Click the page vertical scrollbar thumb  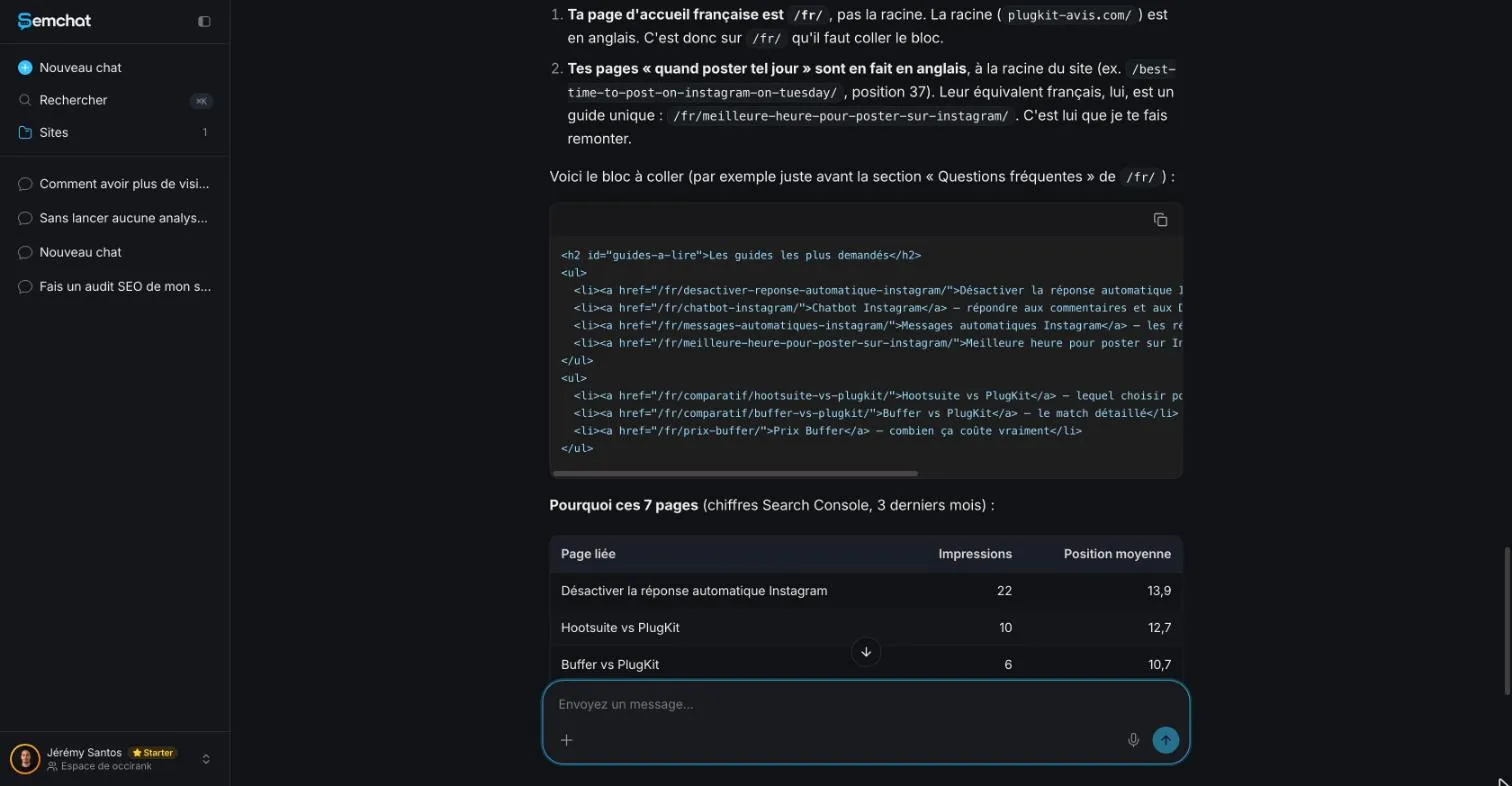(1507, 620)
